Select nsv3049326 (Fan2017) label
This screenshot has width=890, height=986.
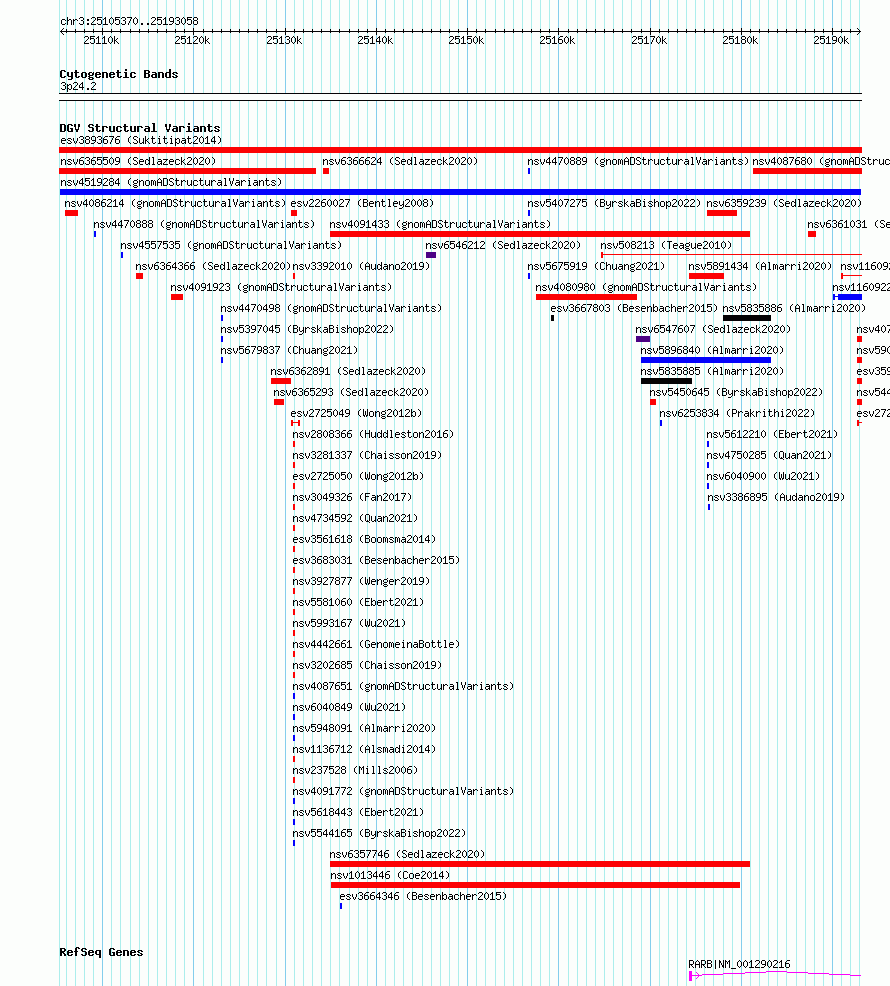tap(352, 497)
